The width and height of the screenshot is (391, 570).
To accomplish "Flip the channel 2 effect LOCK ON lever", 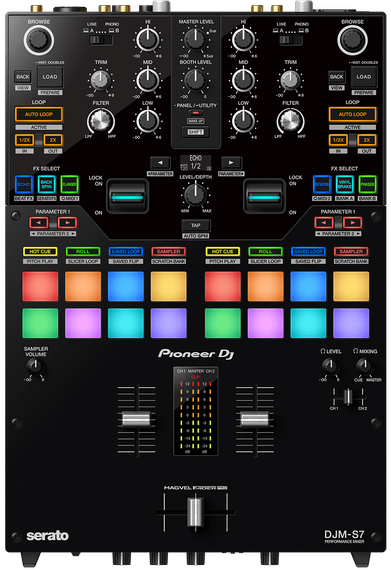I will pos(264,196).
